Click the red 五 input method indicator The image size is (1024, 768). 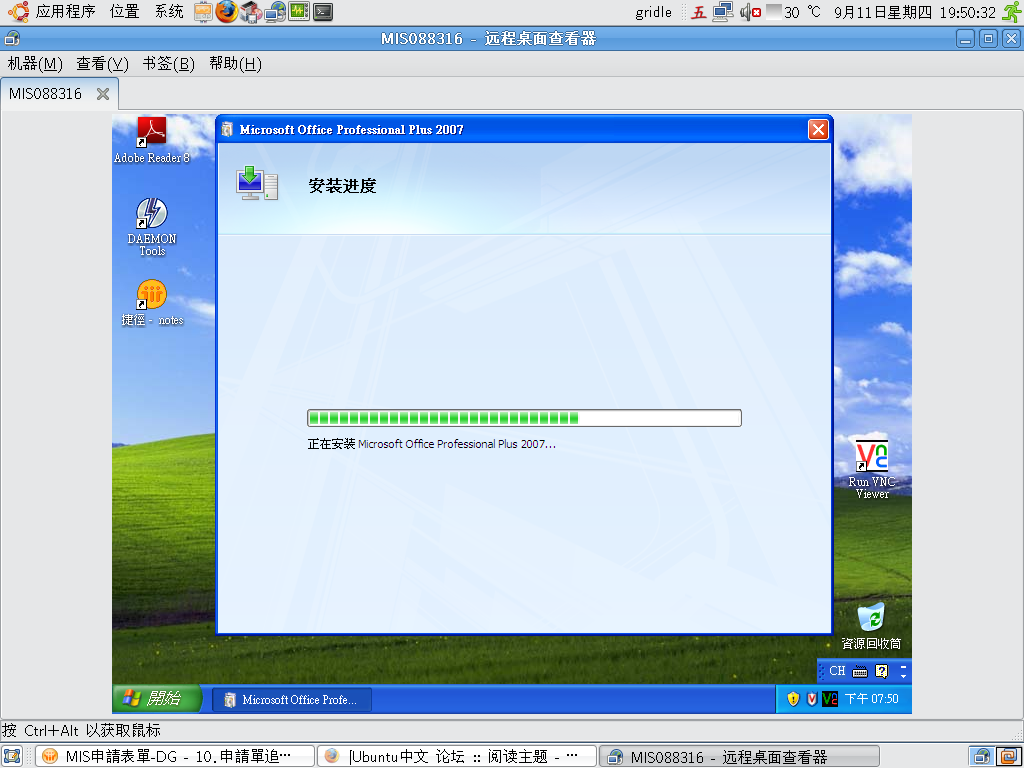pos(699,12)
